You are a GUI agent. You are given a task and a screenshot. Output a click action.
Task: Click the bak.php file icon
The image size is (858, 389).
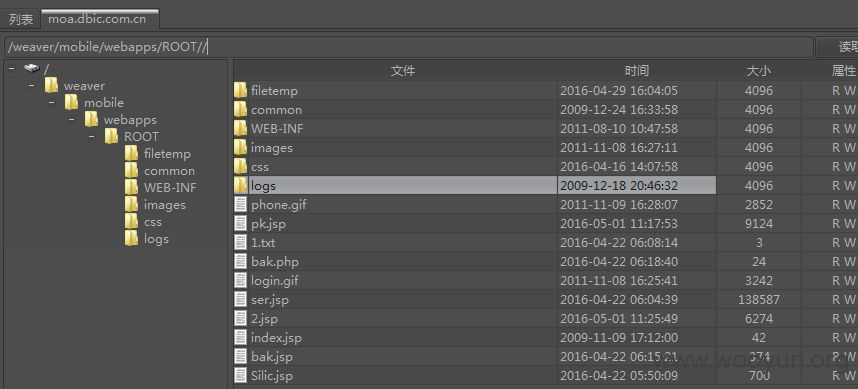(x=240, y=262)
